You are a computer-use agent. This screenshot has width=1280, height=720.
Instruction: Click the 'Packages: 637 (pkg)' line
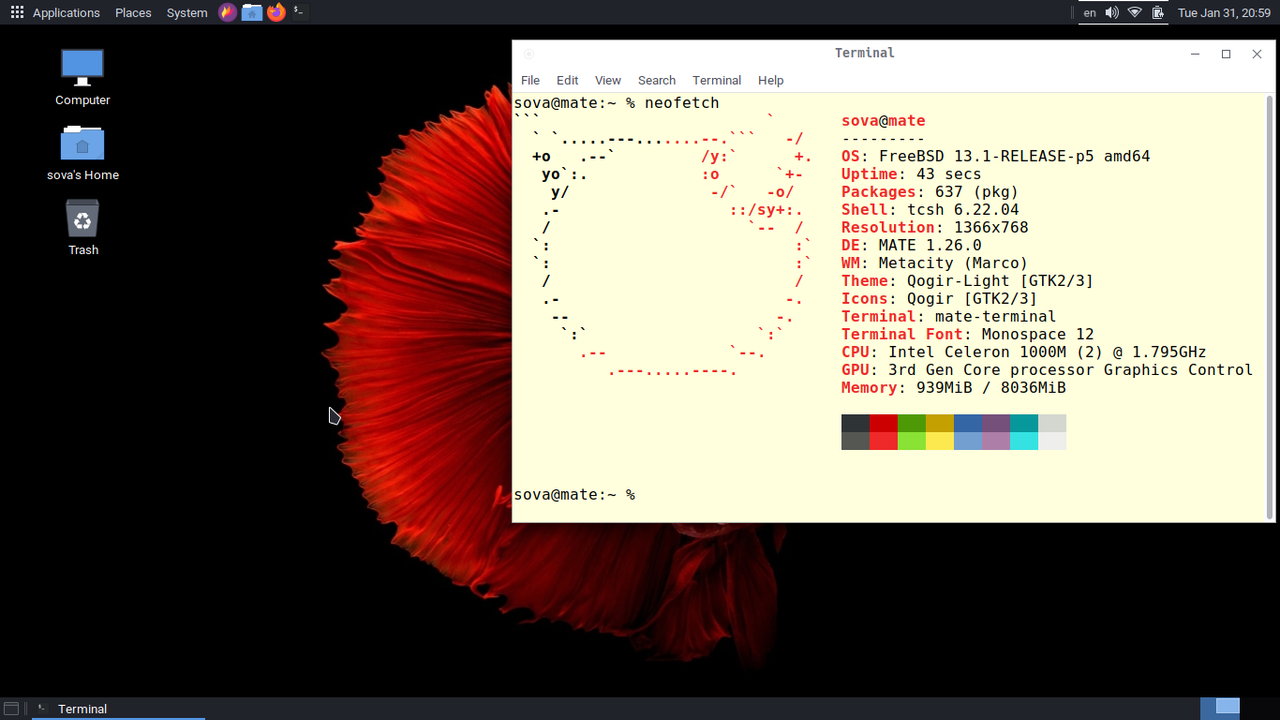click(930, 192)
